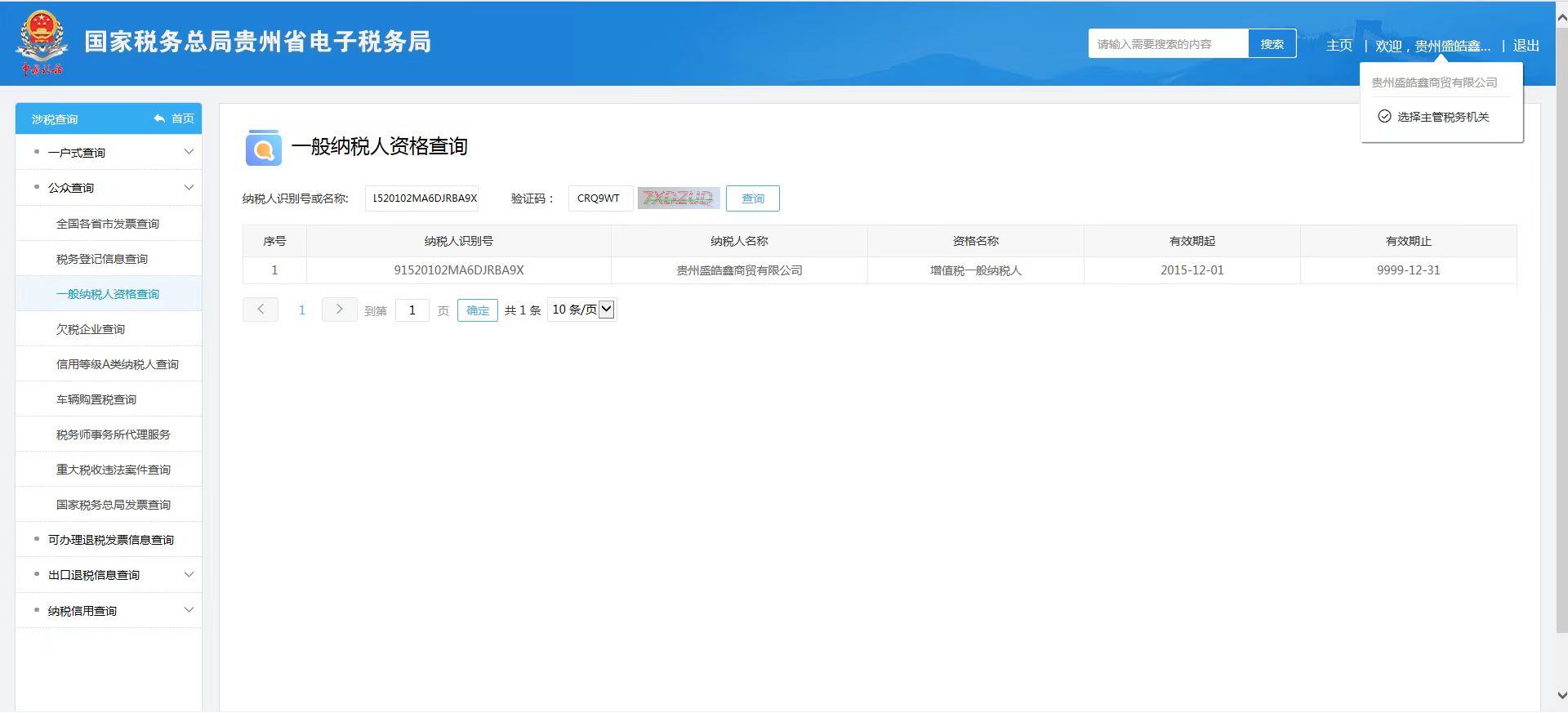1568x713 pixels.
Task: Click the magnifier query page icon
Action: 263,148
